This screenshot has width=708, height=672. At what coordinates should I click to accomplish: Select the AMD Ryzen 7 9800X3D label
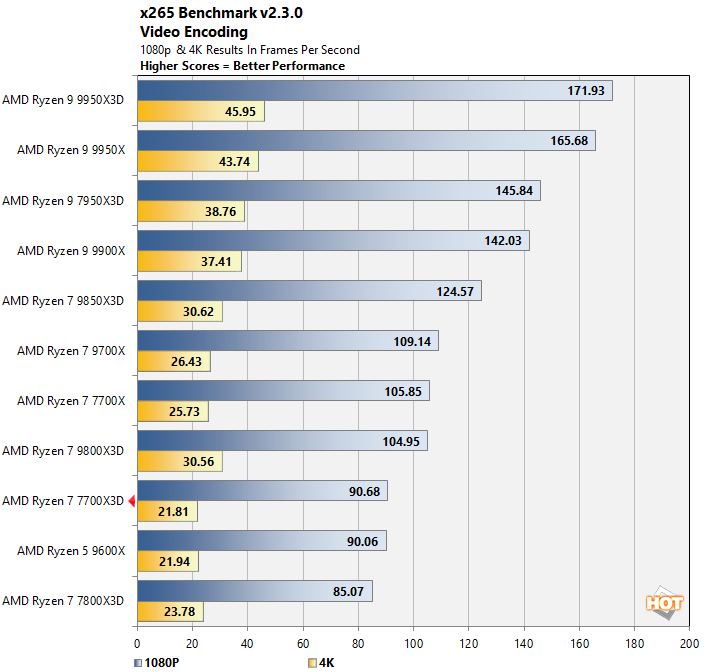(63, 451)
